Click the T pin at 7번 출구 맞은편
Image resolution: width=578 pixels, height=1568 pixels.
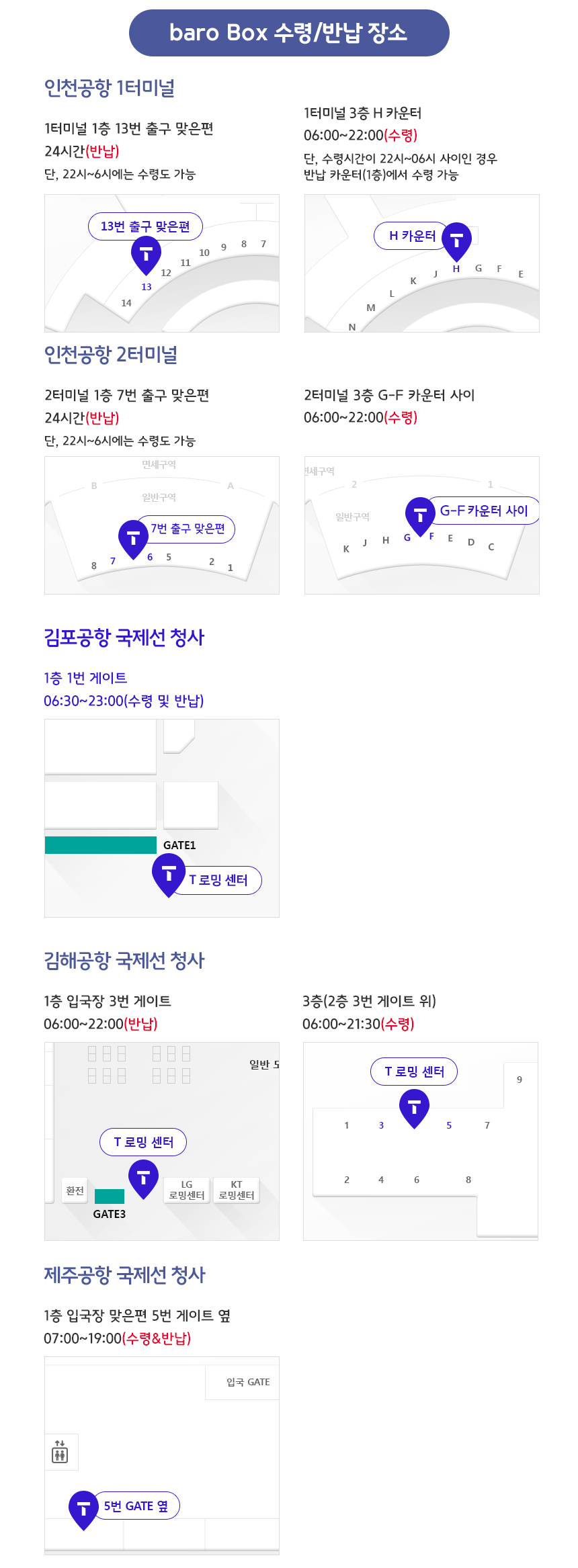pyautogui.click(x=133, y=537)
